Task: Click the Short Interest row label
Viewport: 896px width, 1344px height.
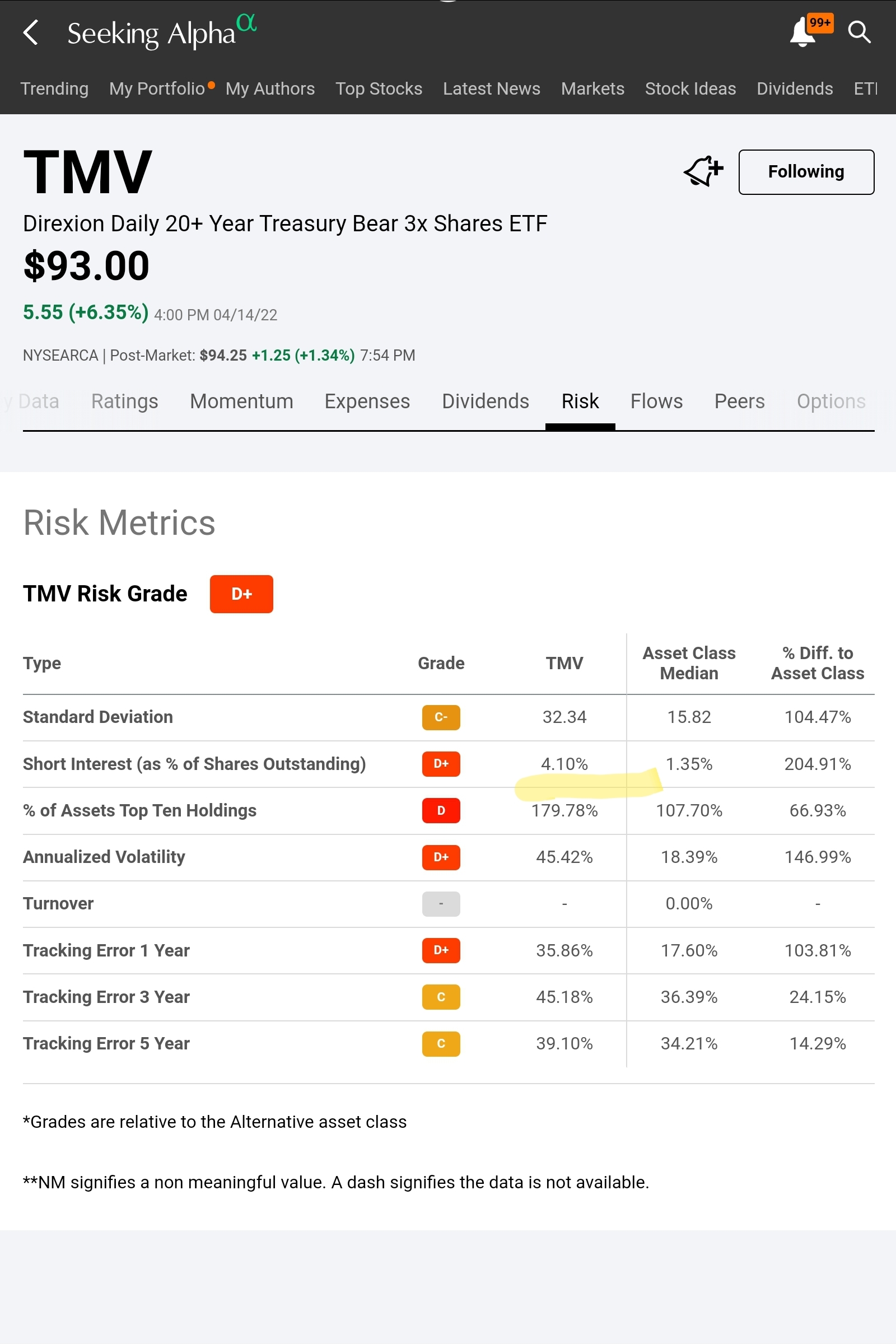Action: [x=194, y=764]
